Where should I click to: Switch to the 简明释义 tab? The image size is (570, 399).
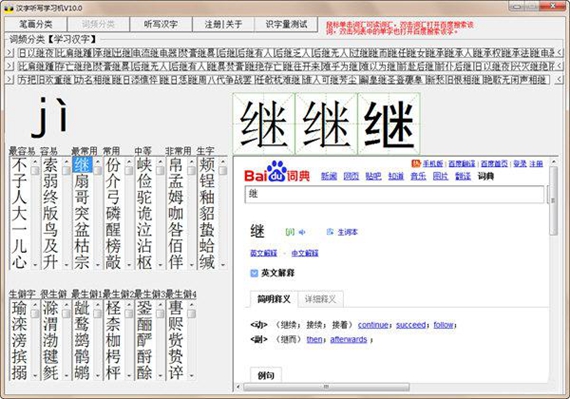click(x=274, y=299)
